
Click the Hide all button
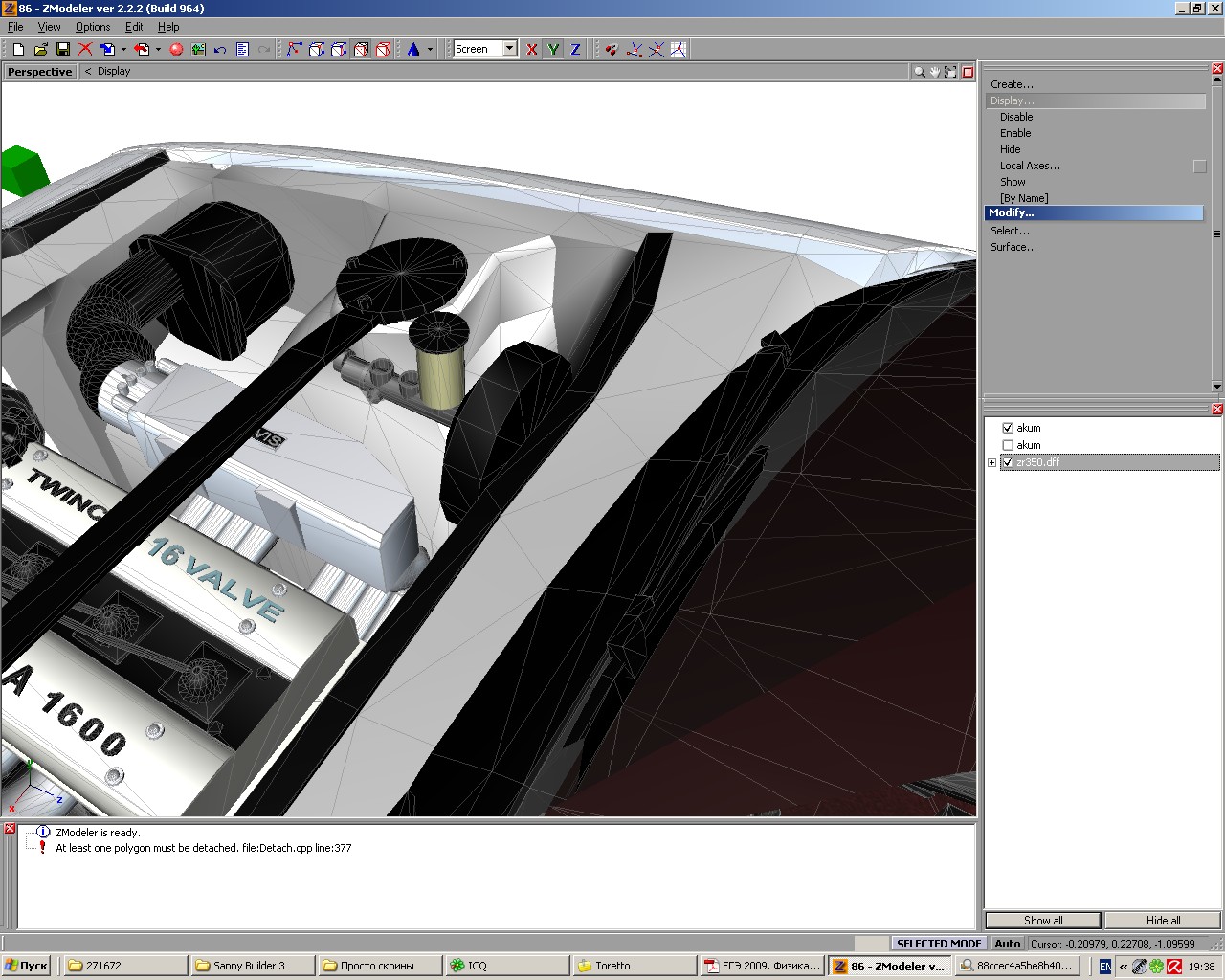(x=1163, y=921)
